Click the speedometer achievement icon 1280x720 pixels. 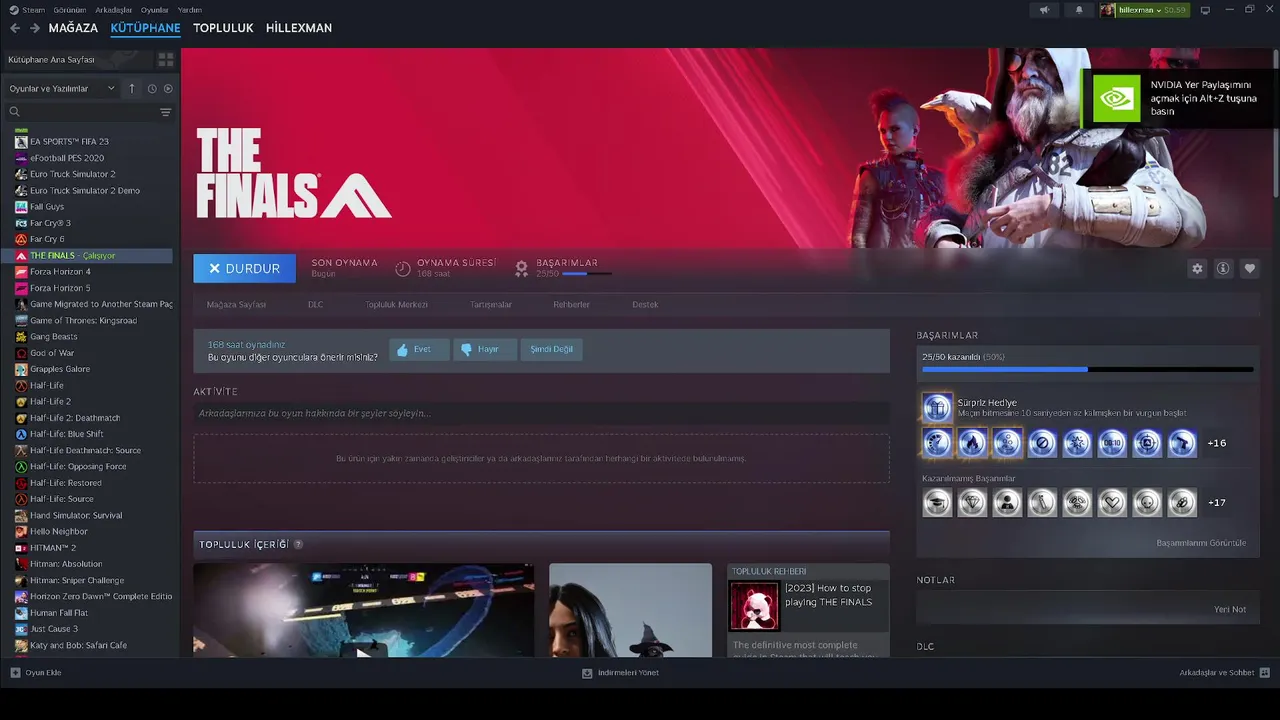tap(937, 443)
